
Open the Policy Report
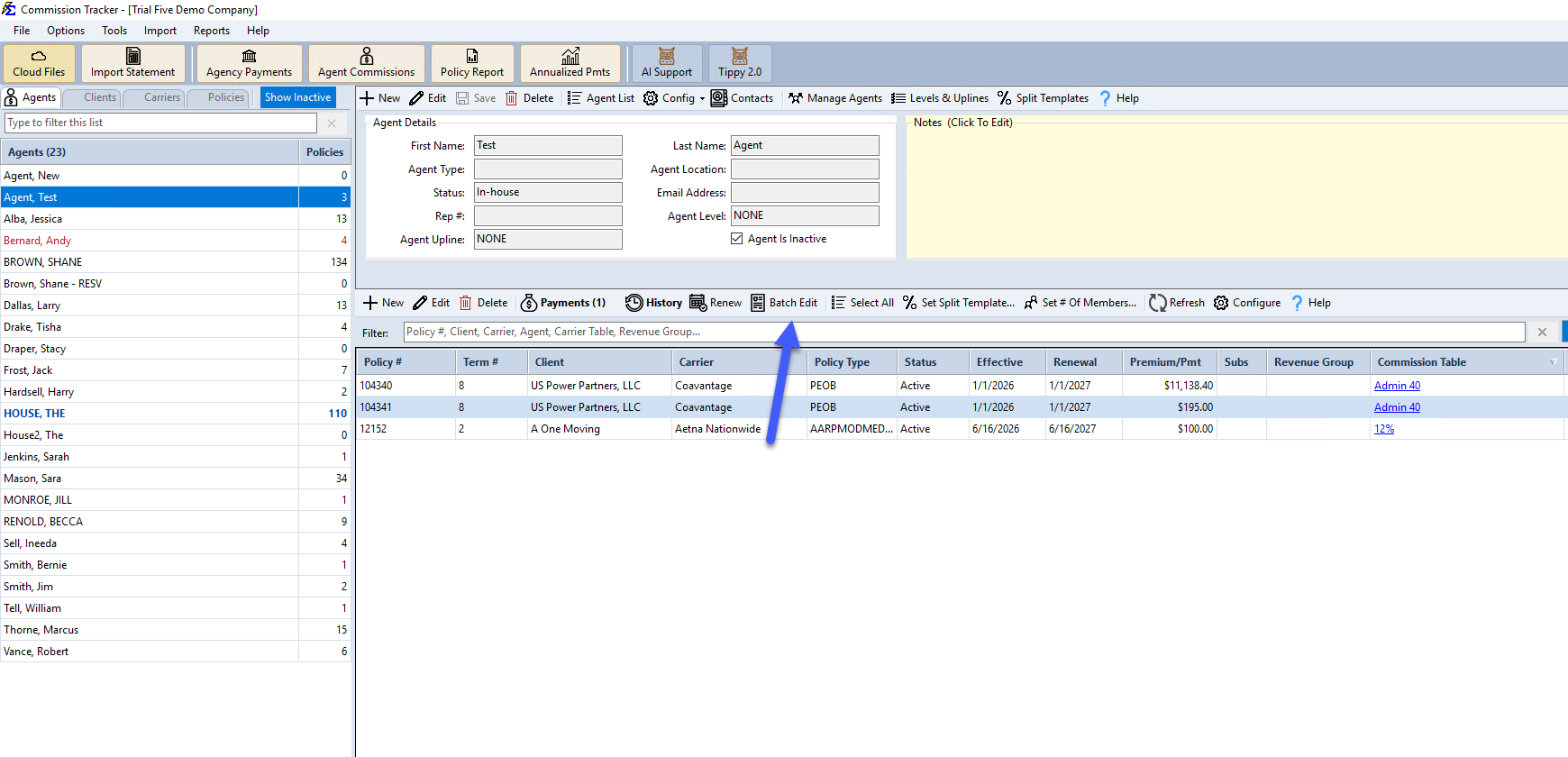pyautogui.click(x=472, y=64)
